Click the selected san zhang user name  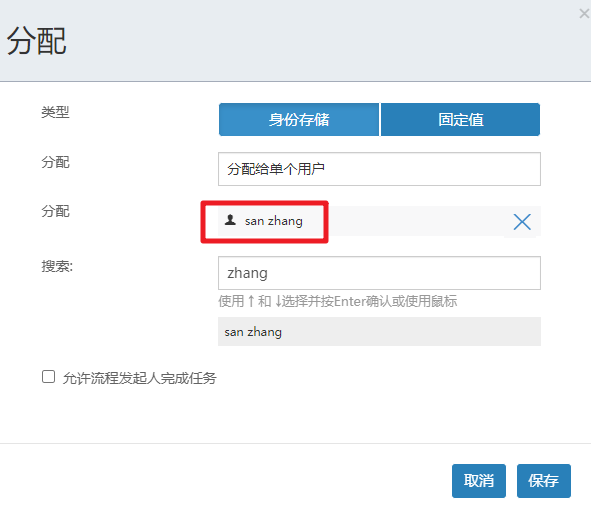tap(274, 221)
